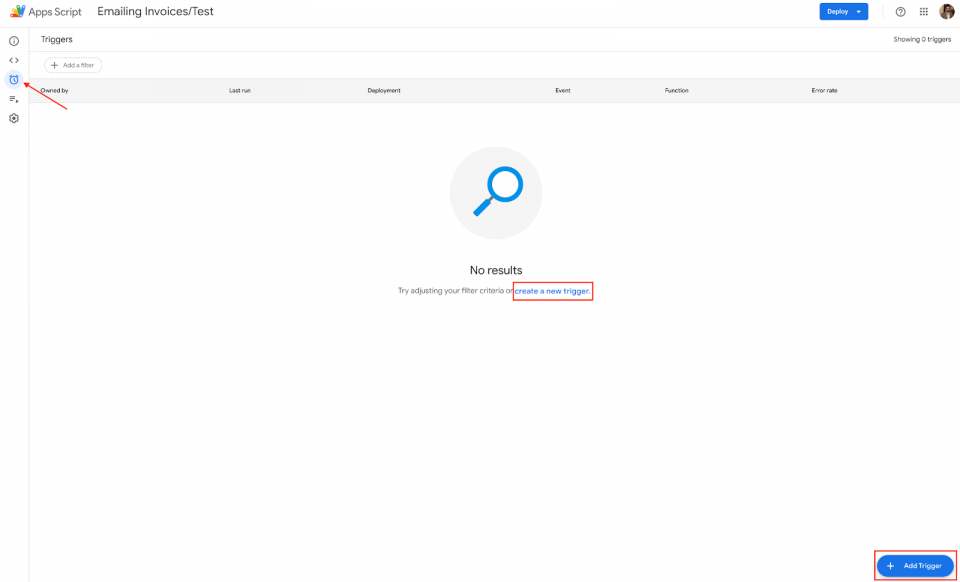
Task: Sort triggers by the Owned by column
Action: (x=52, y=90)
